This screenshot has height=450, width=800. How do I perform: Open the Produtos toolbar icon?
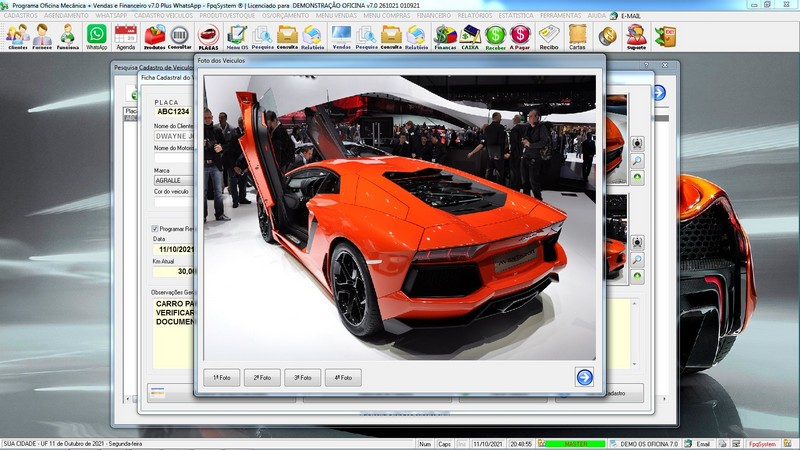click(154, 37)
